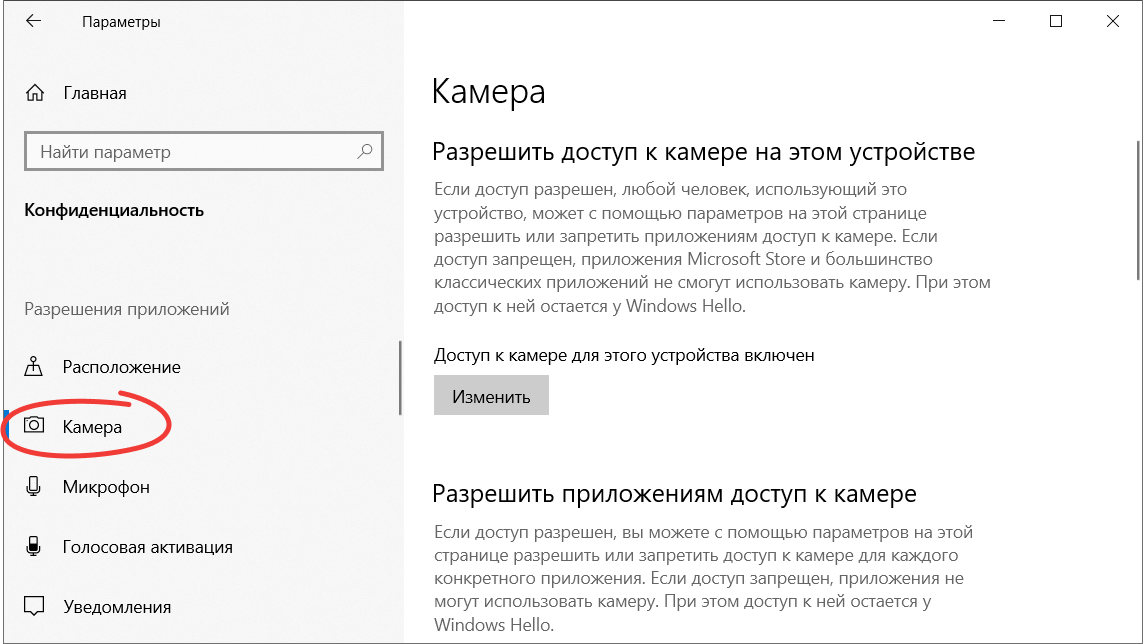Minimize the Параметры window
The width and height of the screenshot is (1143, 644).
coord(1001,21)
